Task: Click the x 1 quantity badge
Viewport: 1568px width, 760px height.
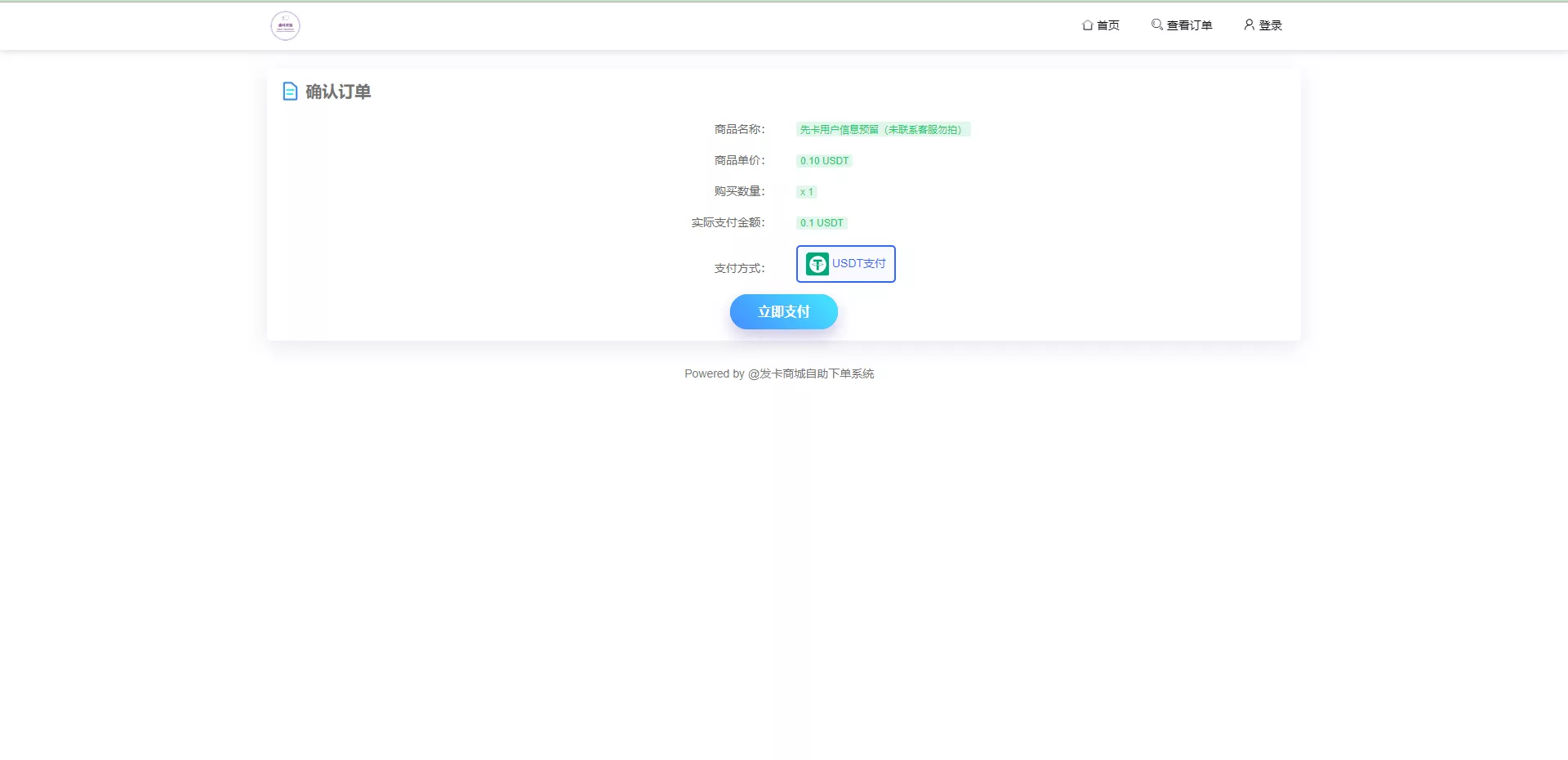Action: [x=807, y=191]
